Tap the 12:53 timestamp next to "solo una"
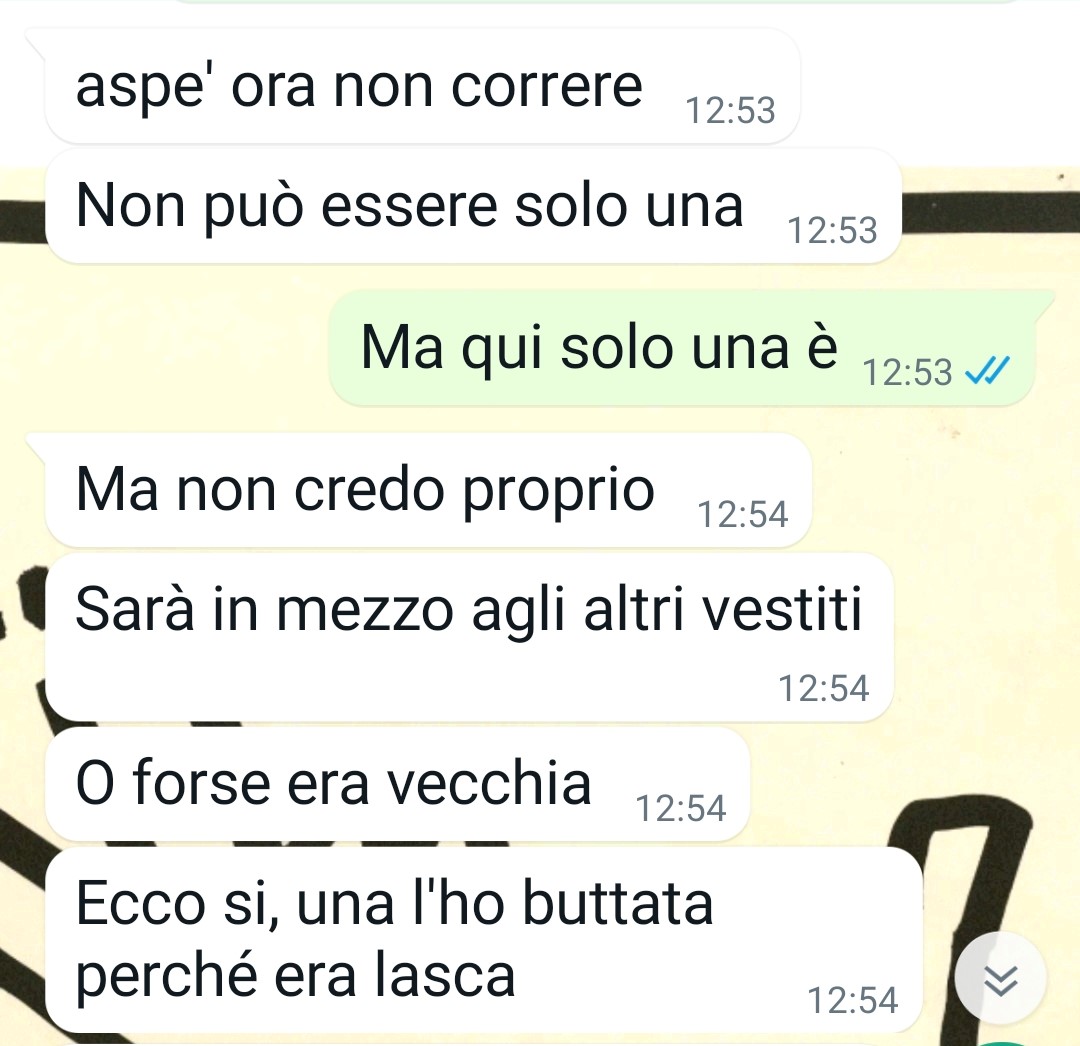Image resolution: width=1080 pixels, height=1046 pixels. coord(832,230)
